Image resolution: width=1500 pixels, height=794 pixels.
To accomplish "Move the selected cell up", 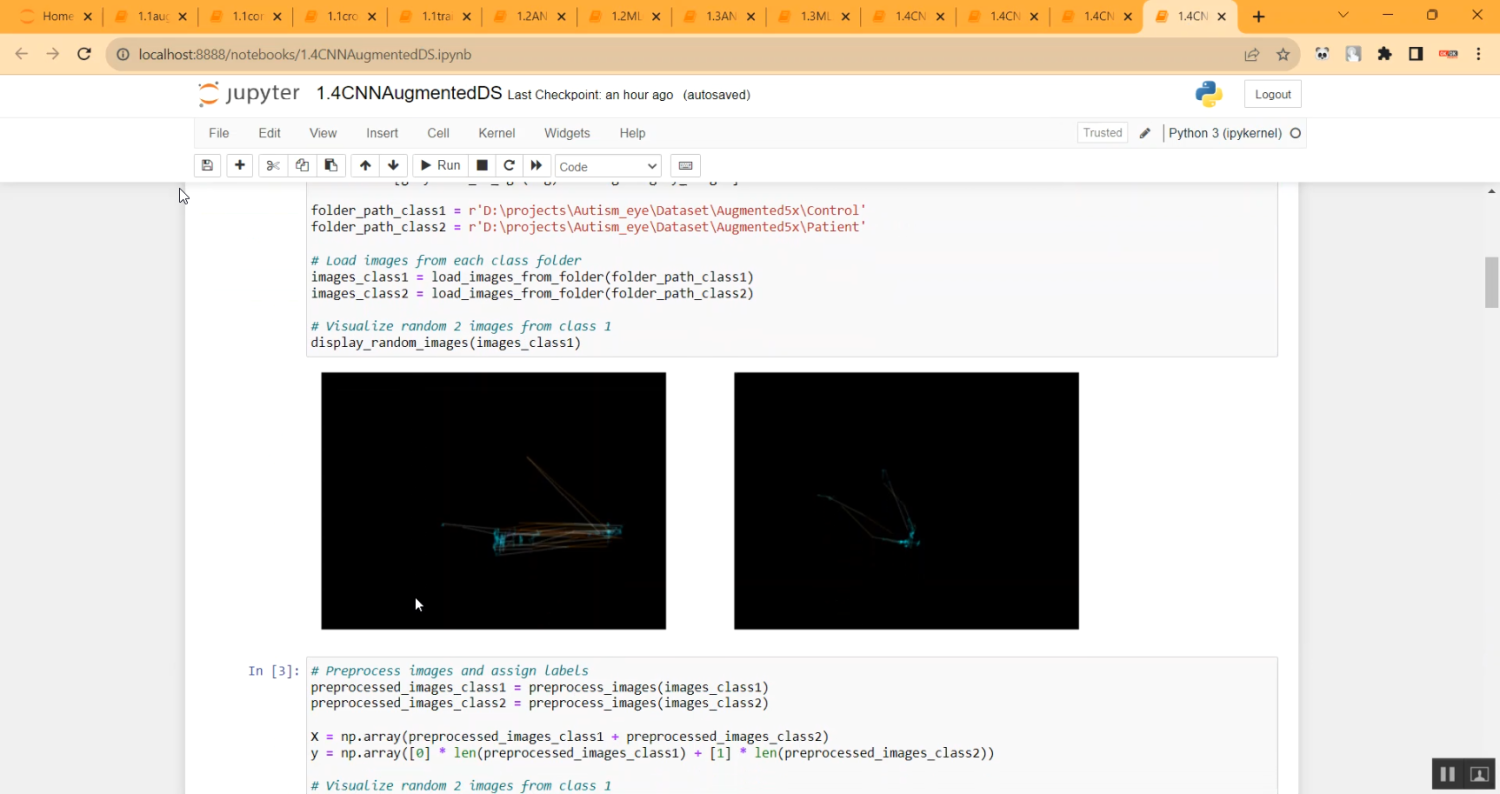I will point(365,166).
